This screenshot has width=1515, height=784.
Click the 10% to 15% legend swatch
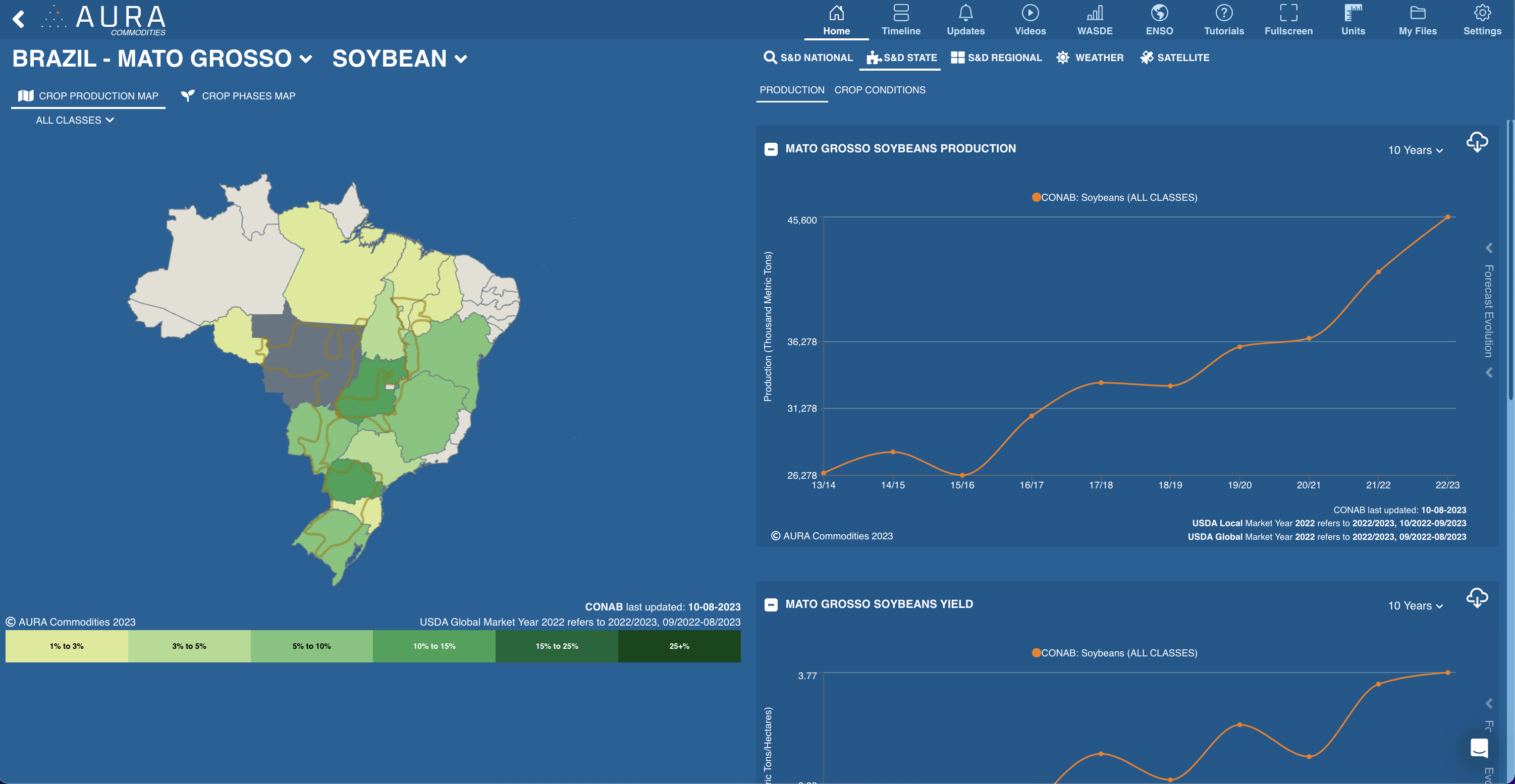click(434, 646)
